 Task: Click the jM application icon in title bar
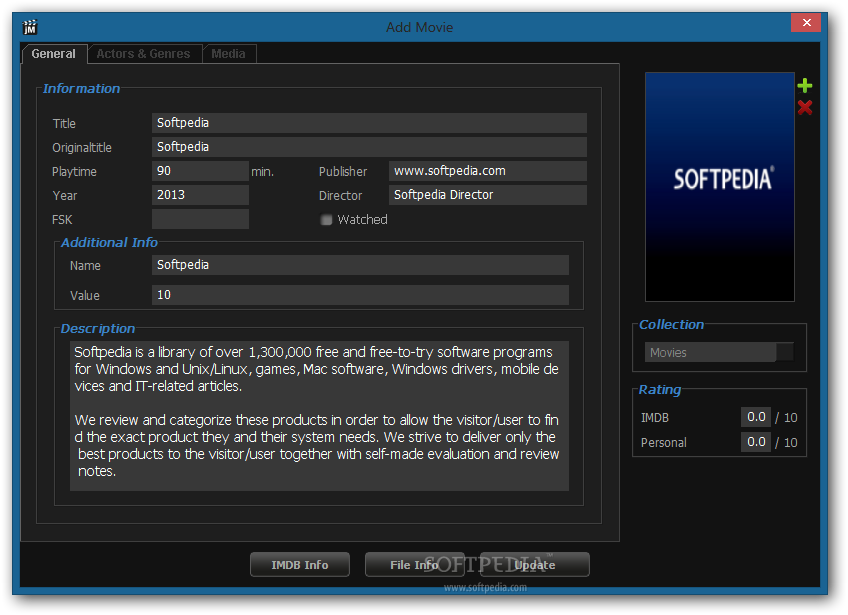click(x=30, y=27)
